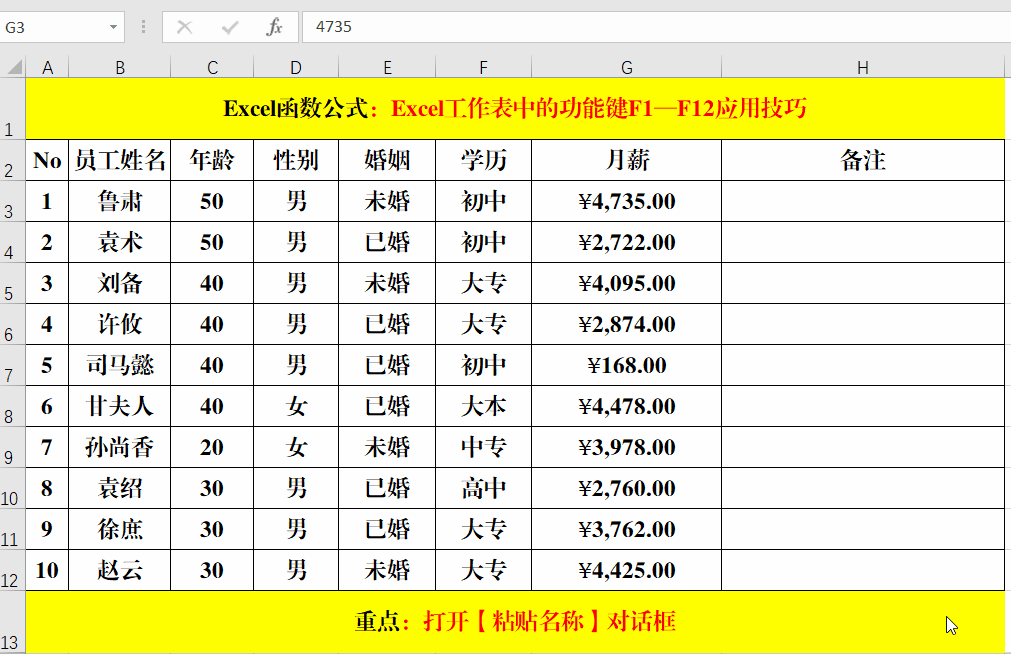Select the cell with name 赵云
The width and height of the screenshot is (1011, 654).
pos(120,570)
